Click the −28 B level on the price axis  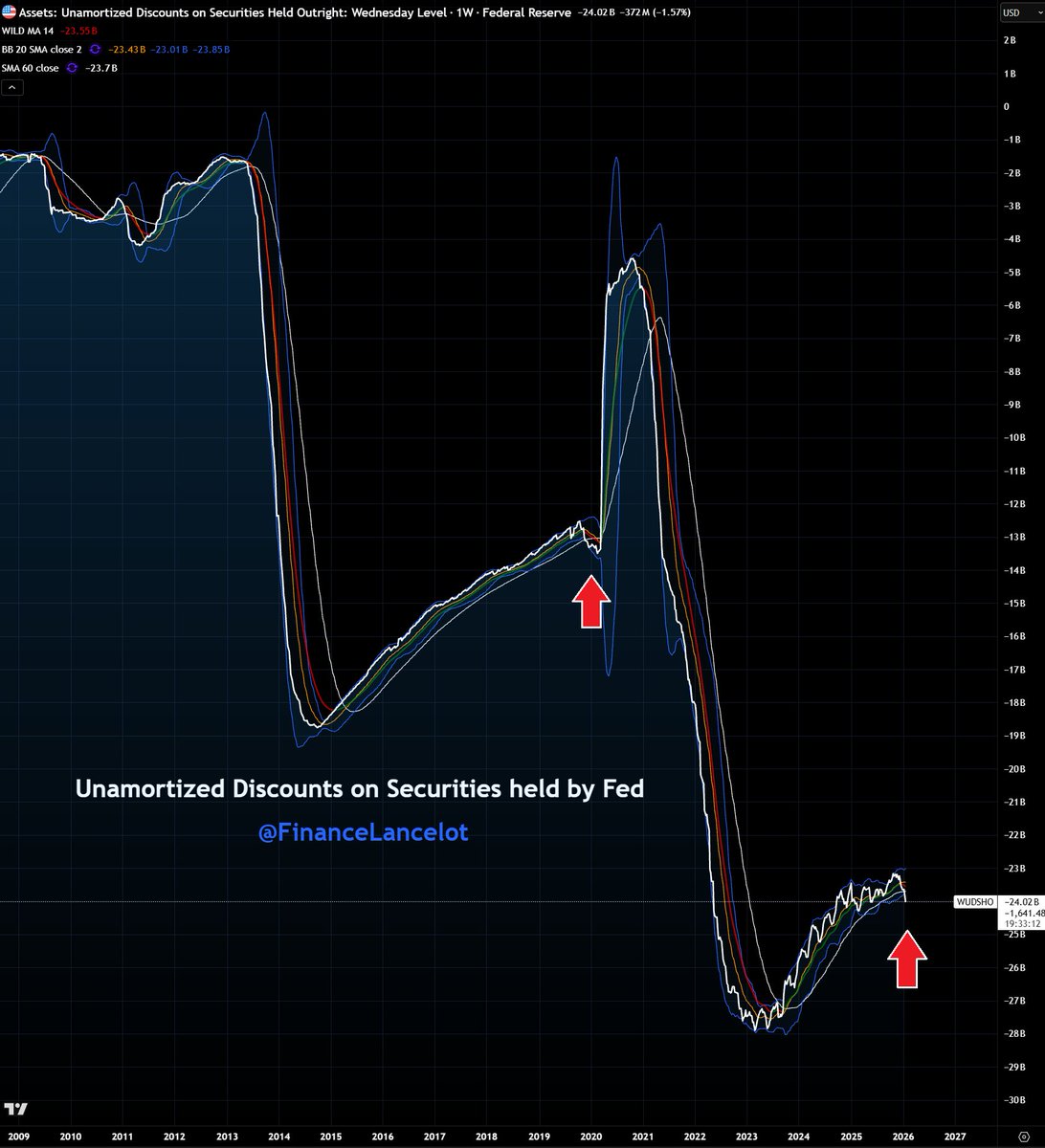(x=1014, y=1034)
